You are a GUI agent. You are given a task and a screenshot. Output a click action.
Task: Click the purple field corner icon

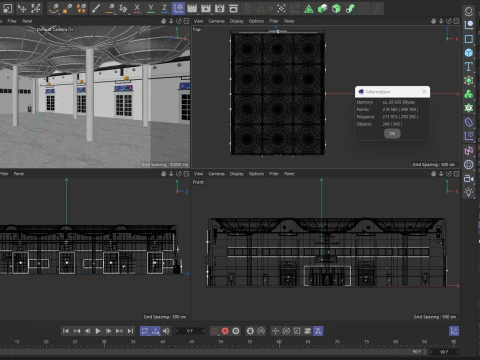tap(469, 136)
